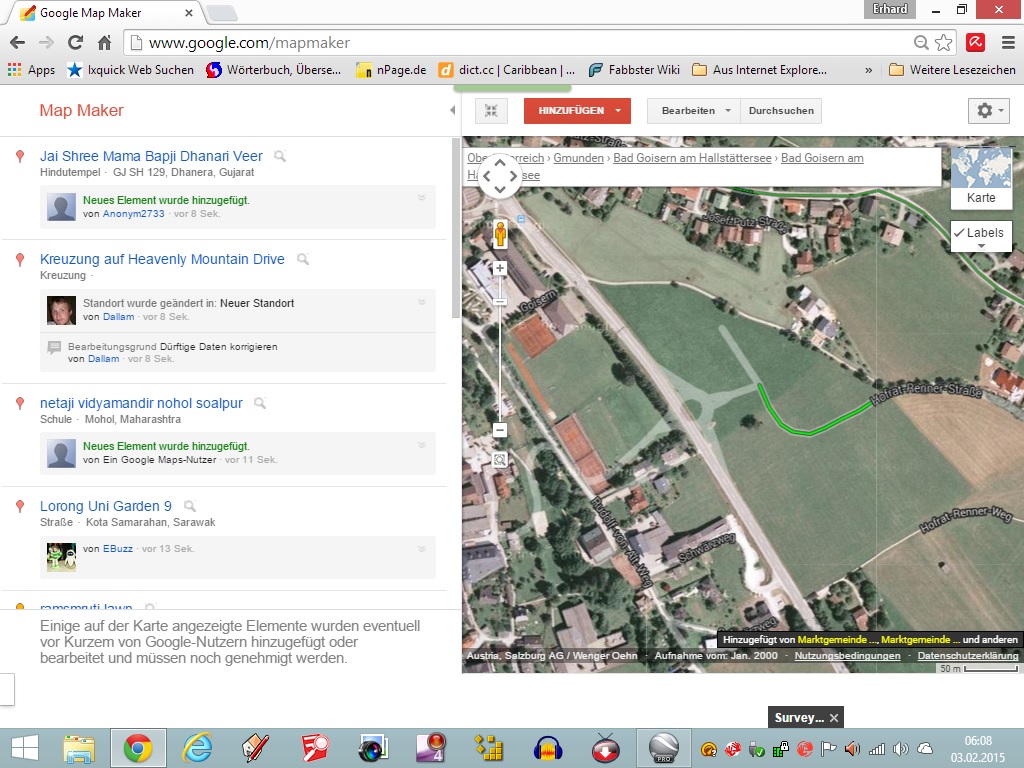Expand details of Anonym2733's edit entry

pyautogui.click(x=422, y=199)
